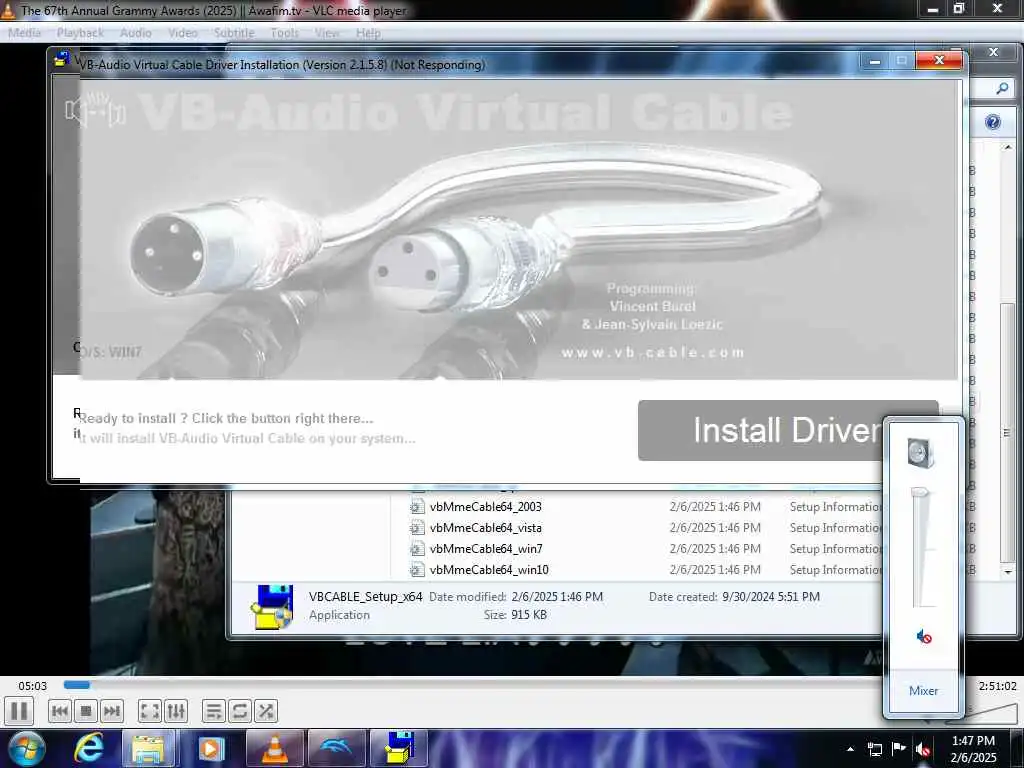The width and height of the screenshot is (1024, 768).
Task: Click the total time 2:51:02 label
Action: (997, 686)
